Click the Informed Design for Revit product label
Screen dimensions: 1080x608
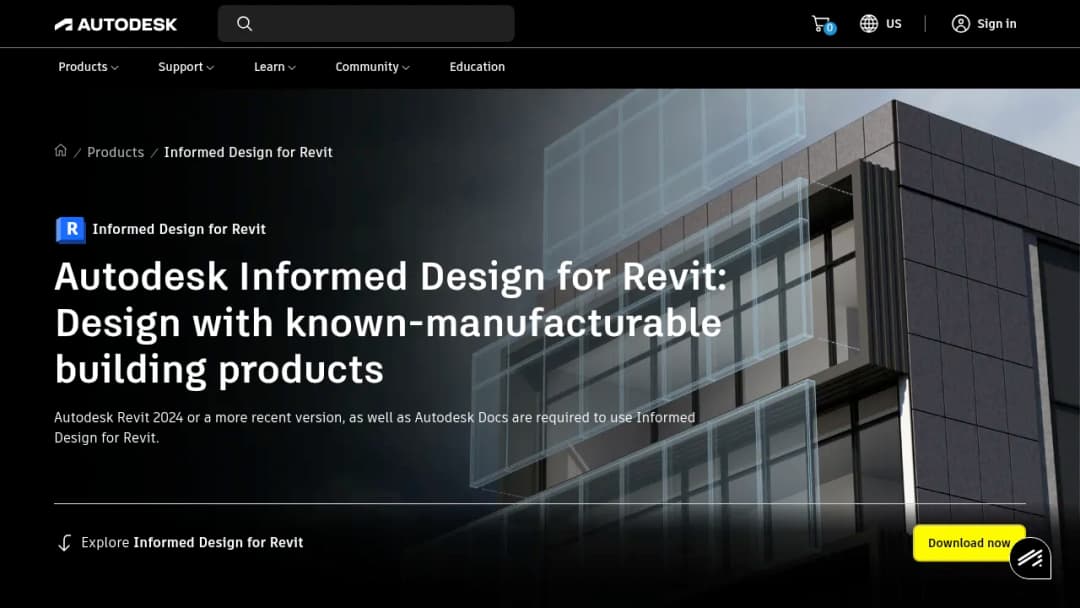coord(179,229)
